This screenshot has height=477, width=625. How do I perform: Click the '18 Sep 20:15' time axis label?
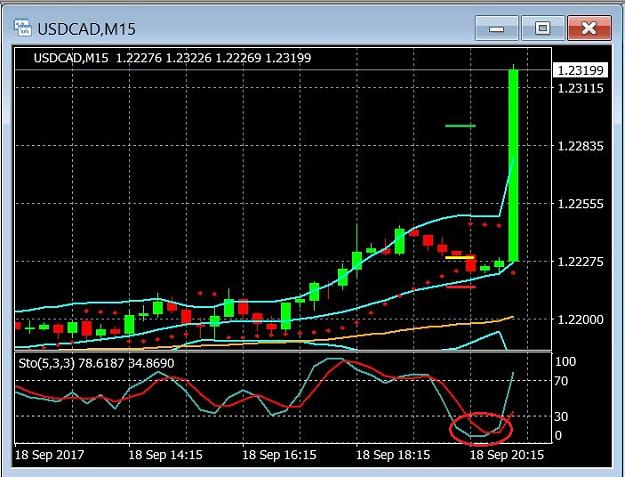click(x=507, y=455)
